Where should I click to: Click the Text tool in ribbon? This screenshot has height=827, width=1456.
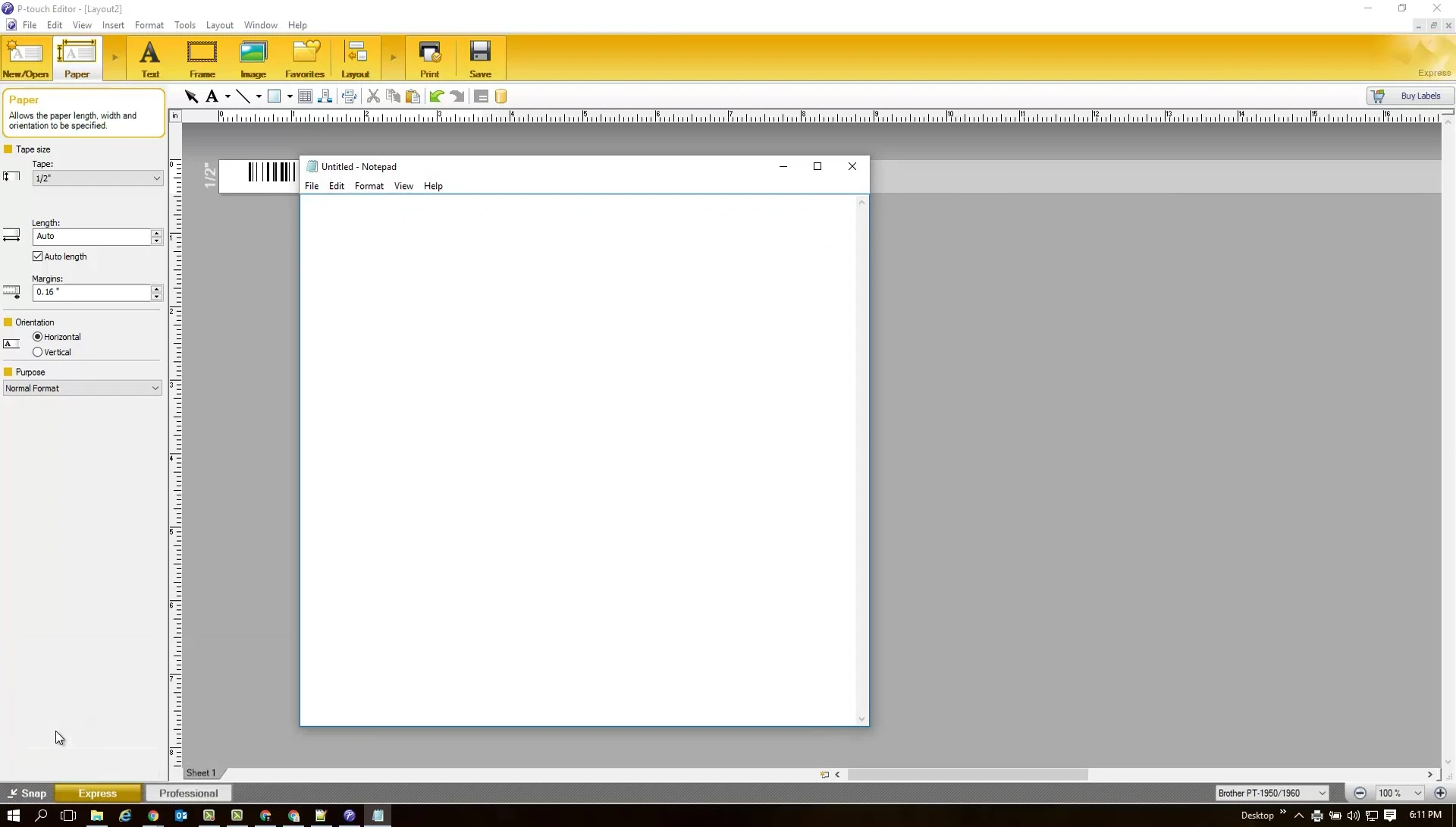150,58
